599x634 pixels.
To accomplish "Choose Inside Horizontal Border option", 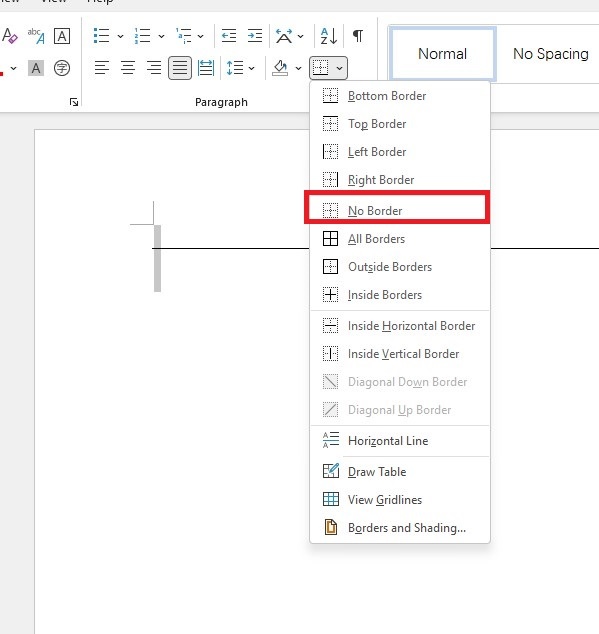I will point(400,326).
